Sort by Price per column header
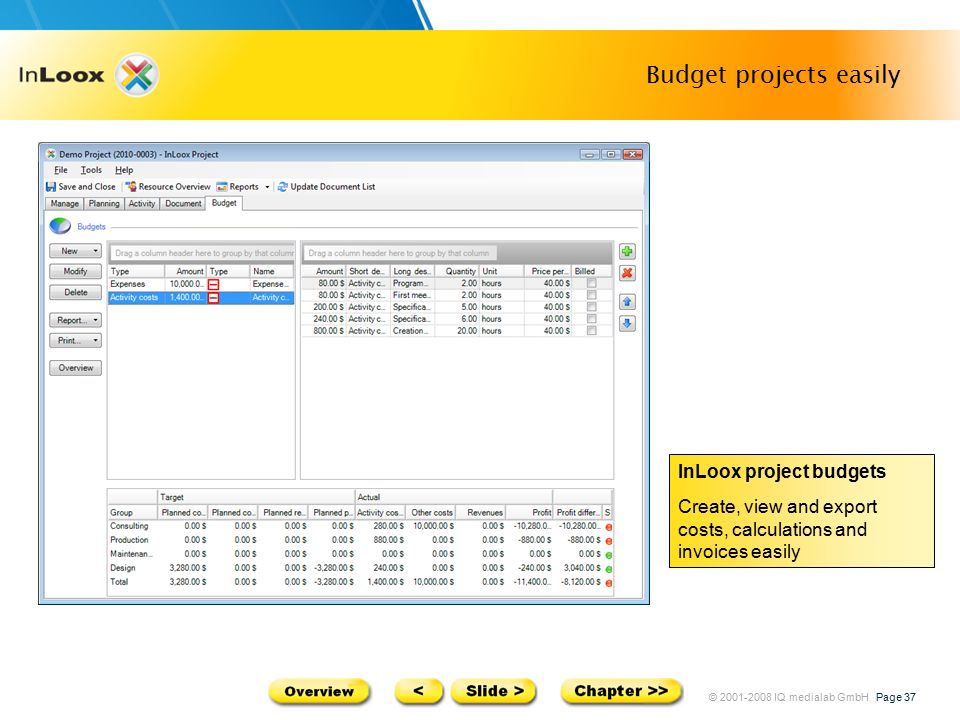Screen dimensions: 960x720 pyautogui.click(x=547, y=271)
